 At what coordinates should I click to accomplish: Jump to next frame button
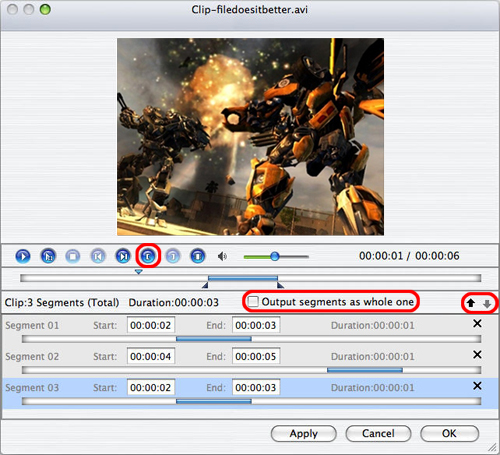(123, 256)
